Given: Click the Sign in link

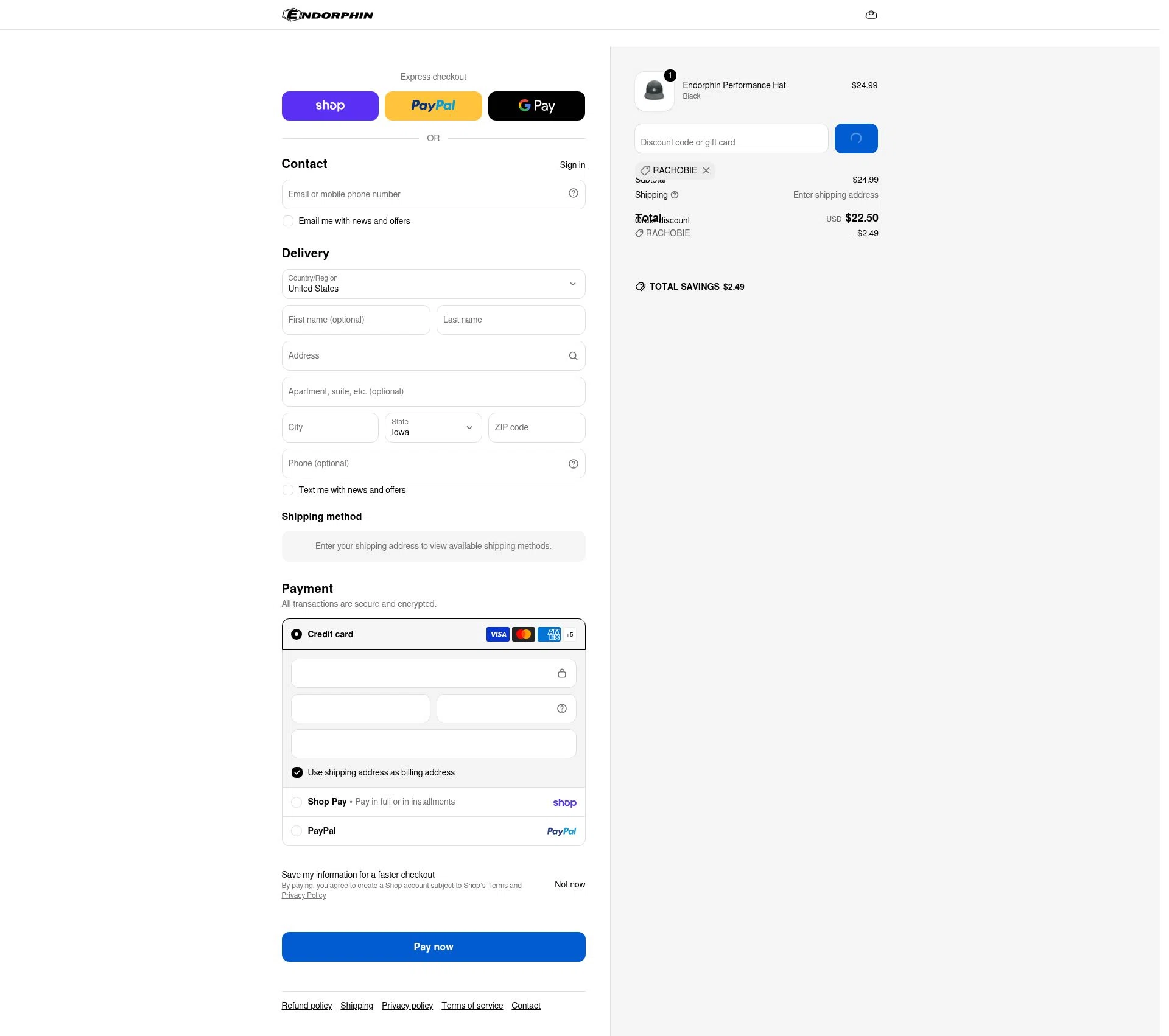Looking at the screenshot, I should pos(572,165).
